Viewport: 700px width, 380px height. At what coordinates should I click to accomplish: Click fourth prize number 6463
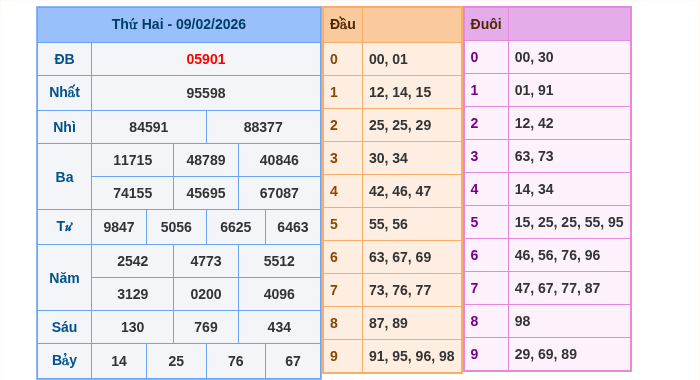pyautogui.click(x=293, y=227)
